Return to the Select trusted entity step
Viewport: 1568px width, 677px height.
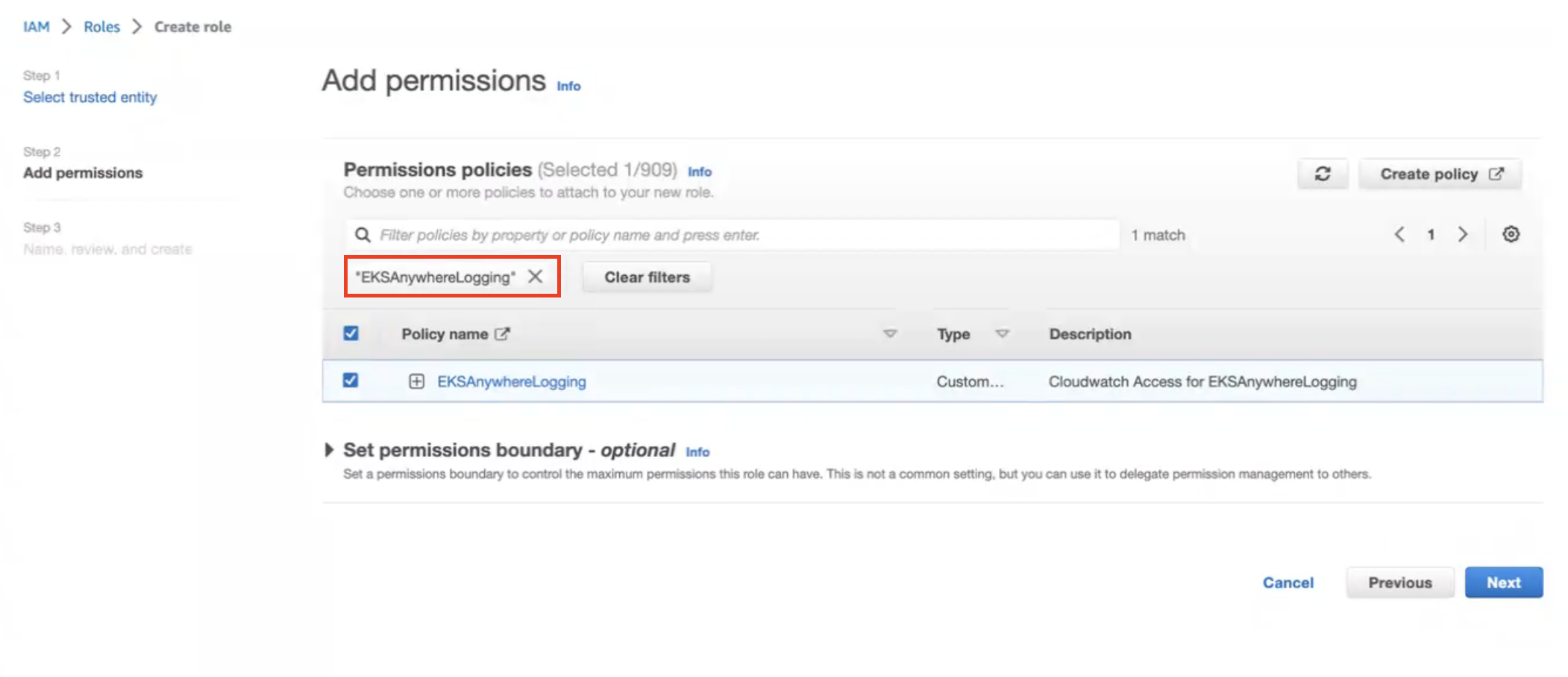[x=90, y=97]
